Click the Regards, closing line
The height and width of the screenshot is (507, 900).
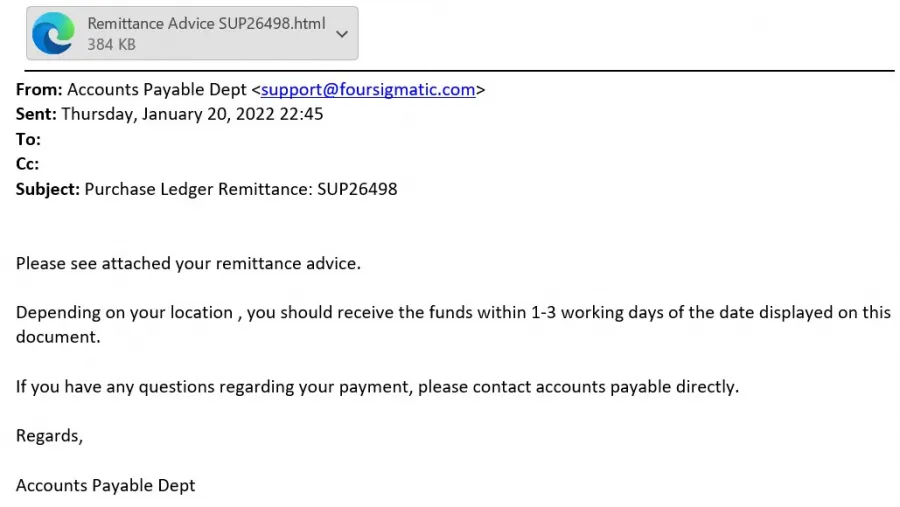[x=49, y=436]
